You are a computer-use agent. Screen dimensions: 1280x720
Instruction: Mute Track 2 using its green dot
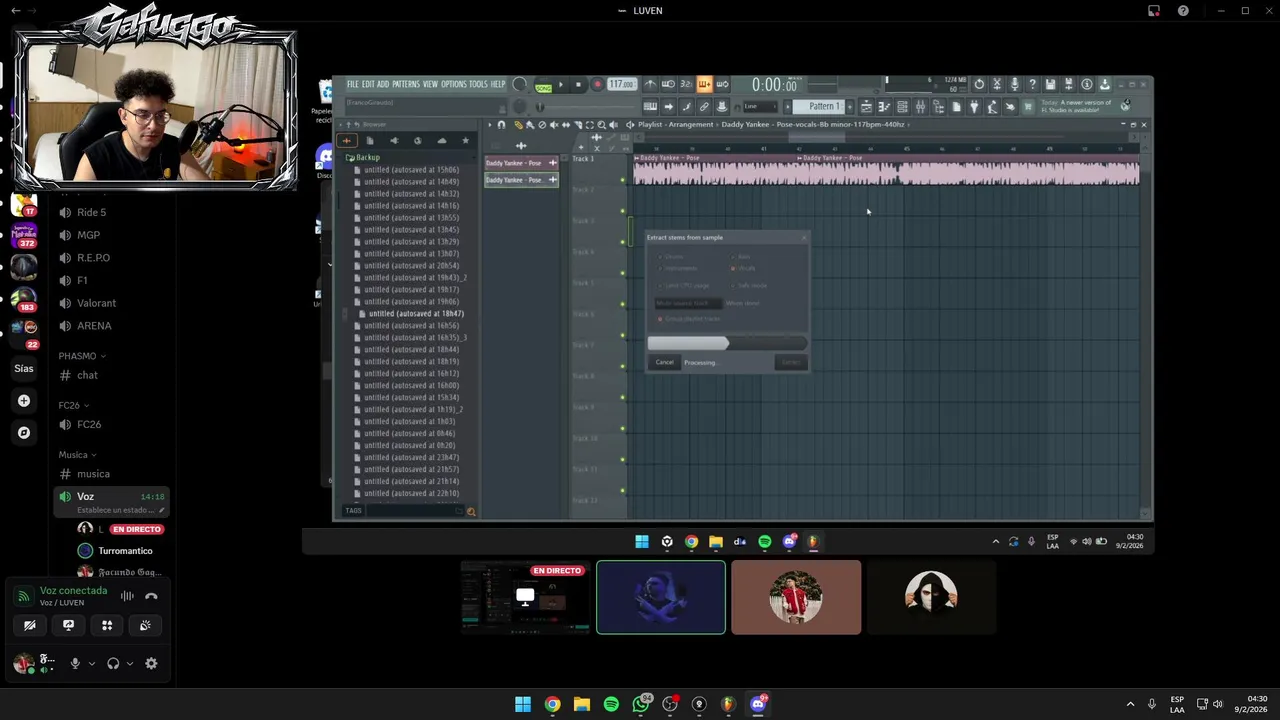click(623, 211)
